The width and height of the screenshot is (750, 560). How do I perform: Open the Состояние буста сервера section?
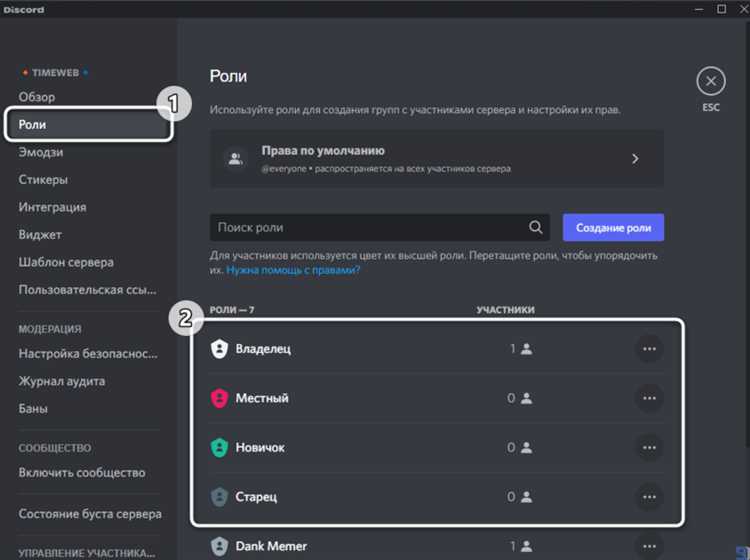(90, 514)
